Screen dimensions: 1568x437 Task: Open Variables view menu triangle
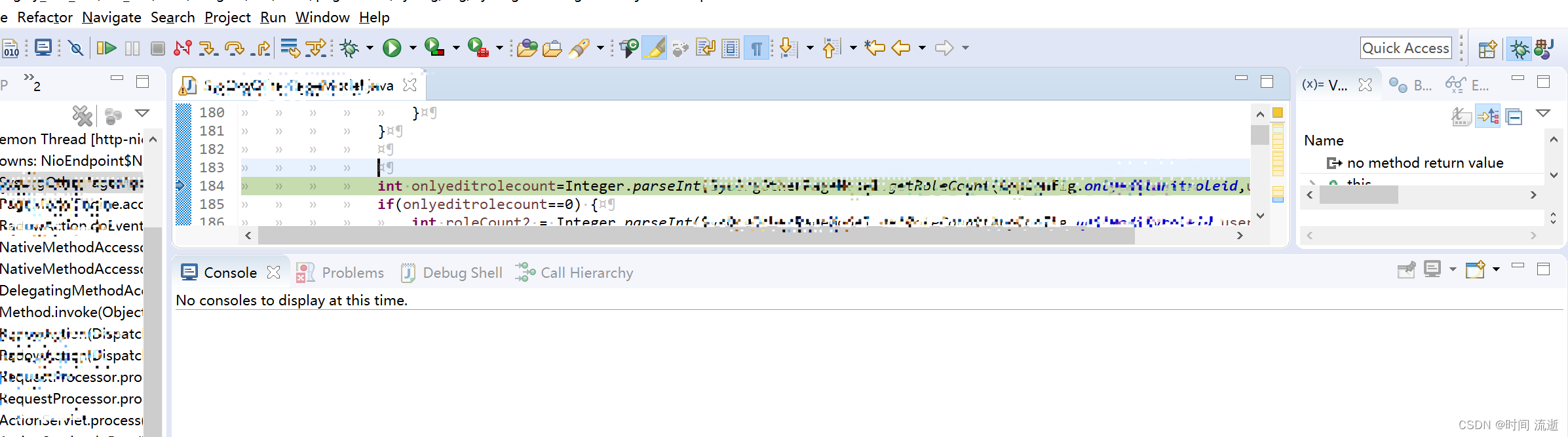[x=1543, y=113]
